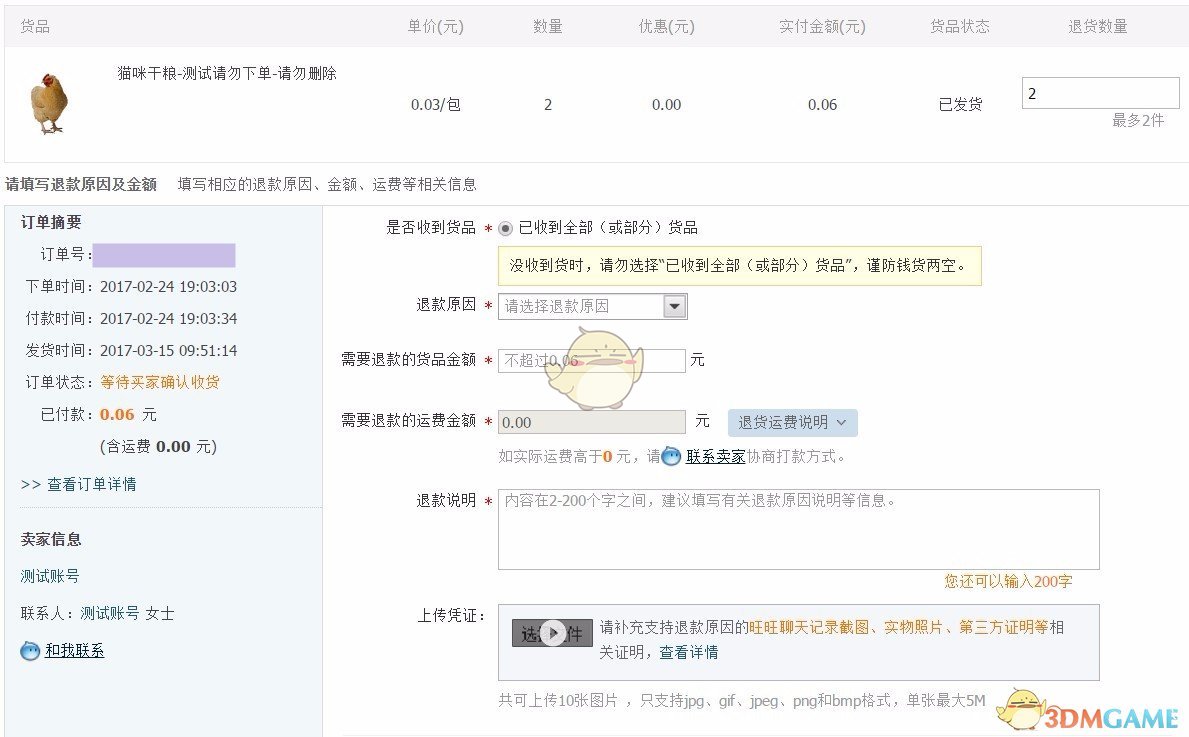Click the 和我联系 link
The width and height of the screenshot is (1189, 737).
pyautogui.click(x=74, y=651)
